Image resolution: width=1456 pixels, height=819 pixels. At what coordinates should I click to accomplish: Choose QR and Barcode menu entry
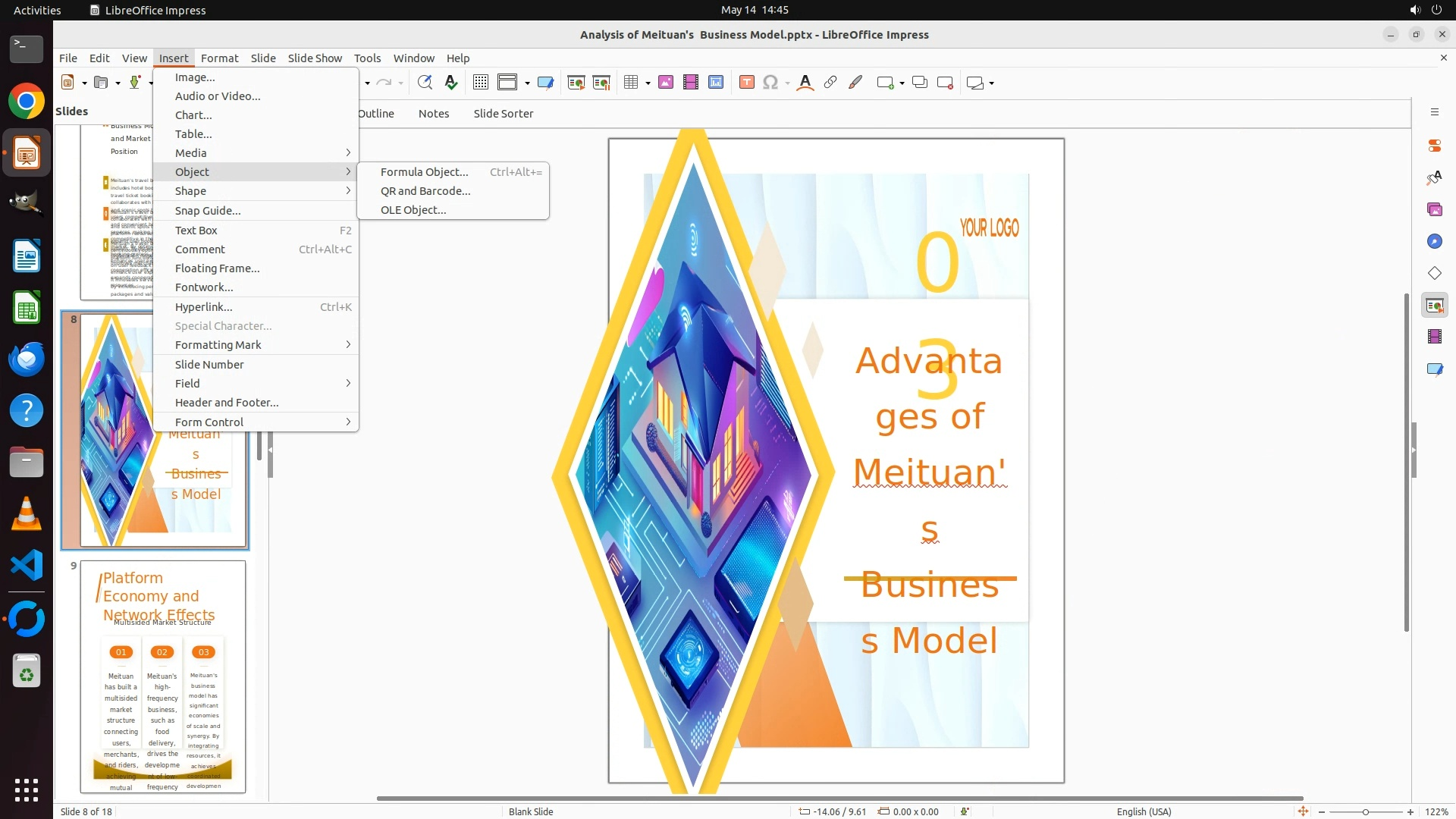tap(425, 191)
